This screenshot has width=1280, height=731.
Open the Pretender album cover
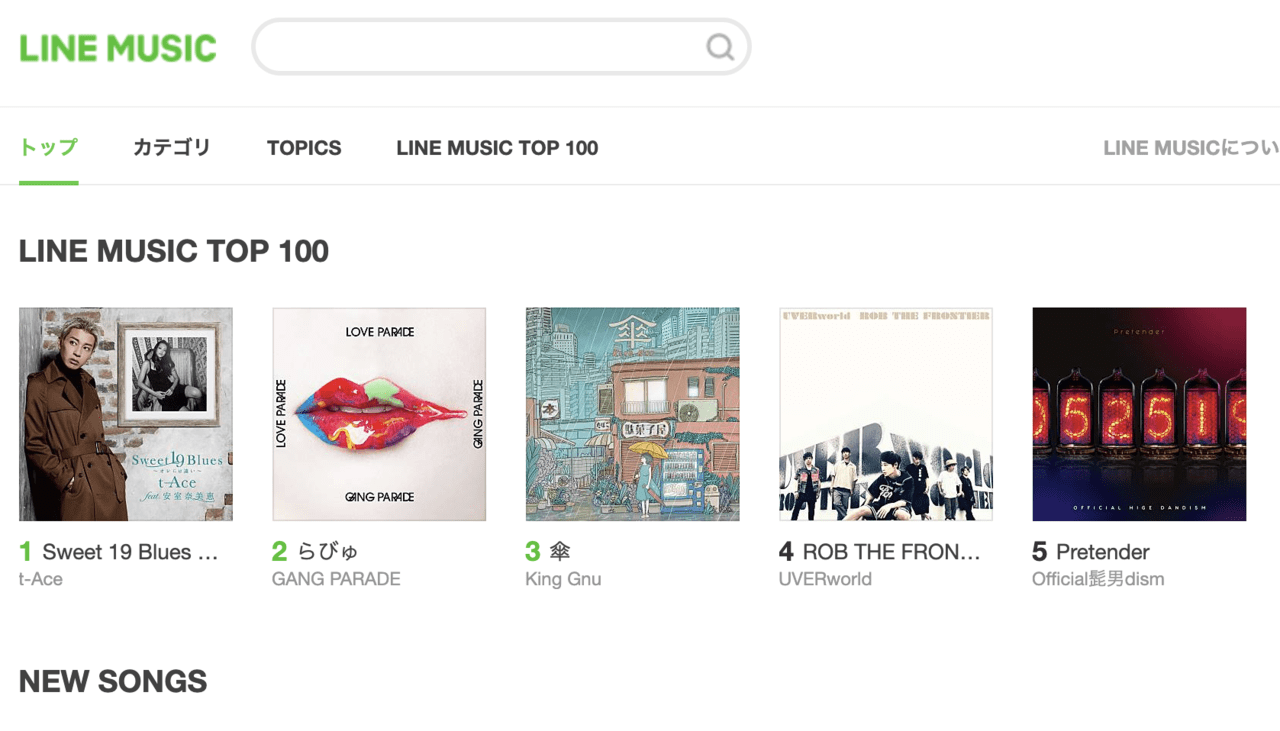click(x=1139, y=414)
